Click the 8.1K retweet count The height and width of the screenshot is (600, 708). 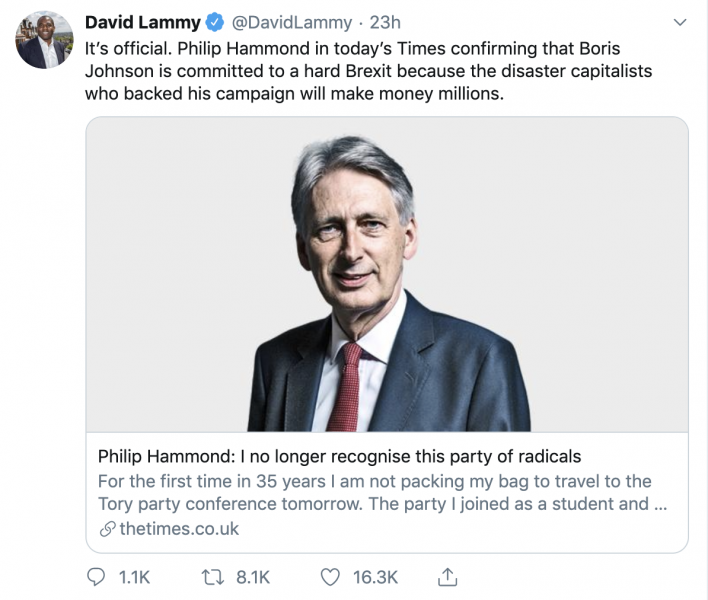[253, 577]
